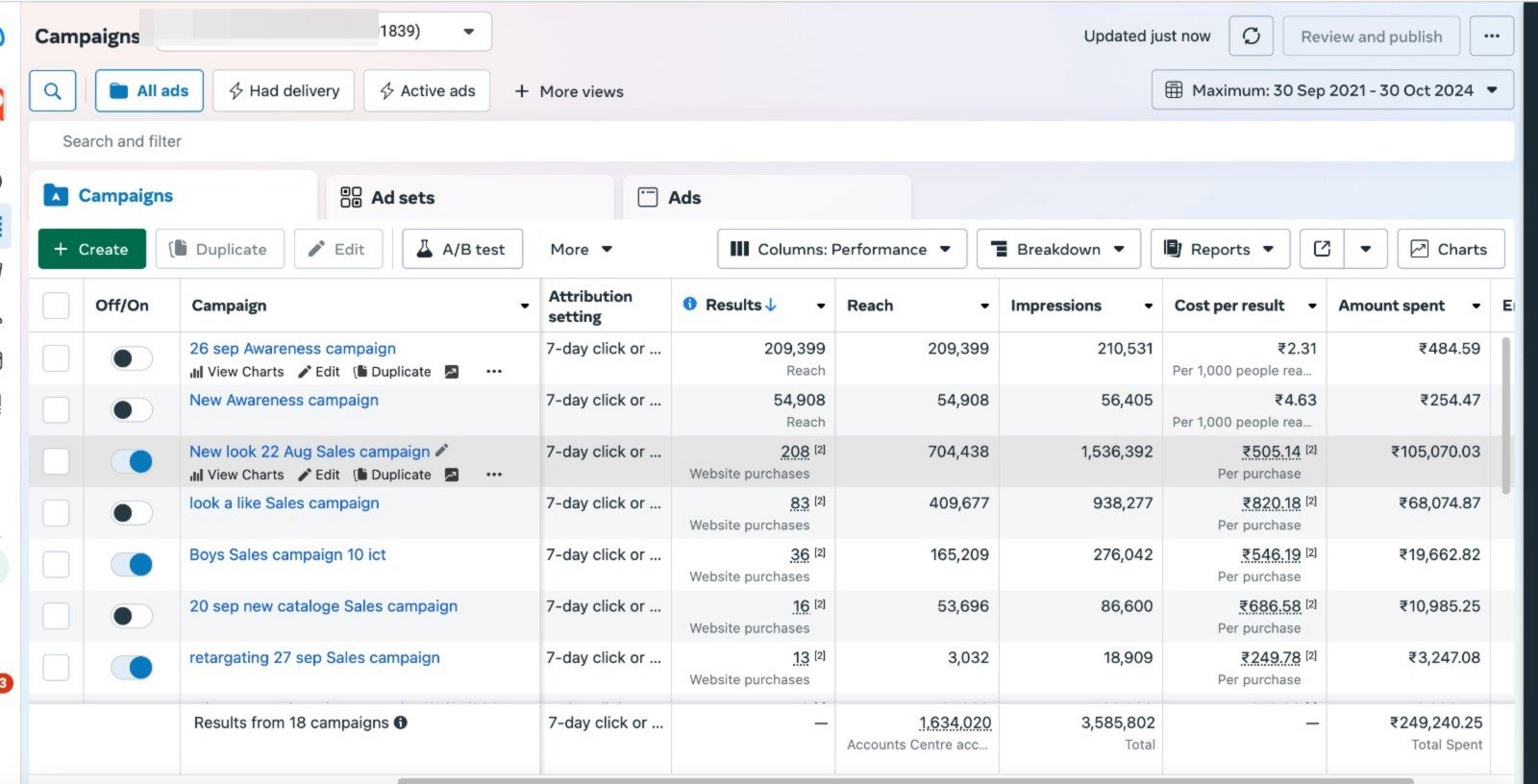
Task: Tick the select-all checkbox in header row
Action: point(57,306)
